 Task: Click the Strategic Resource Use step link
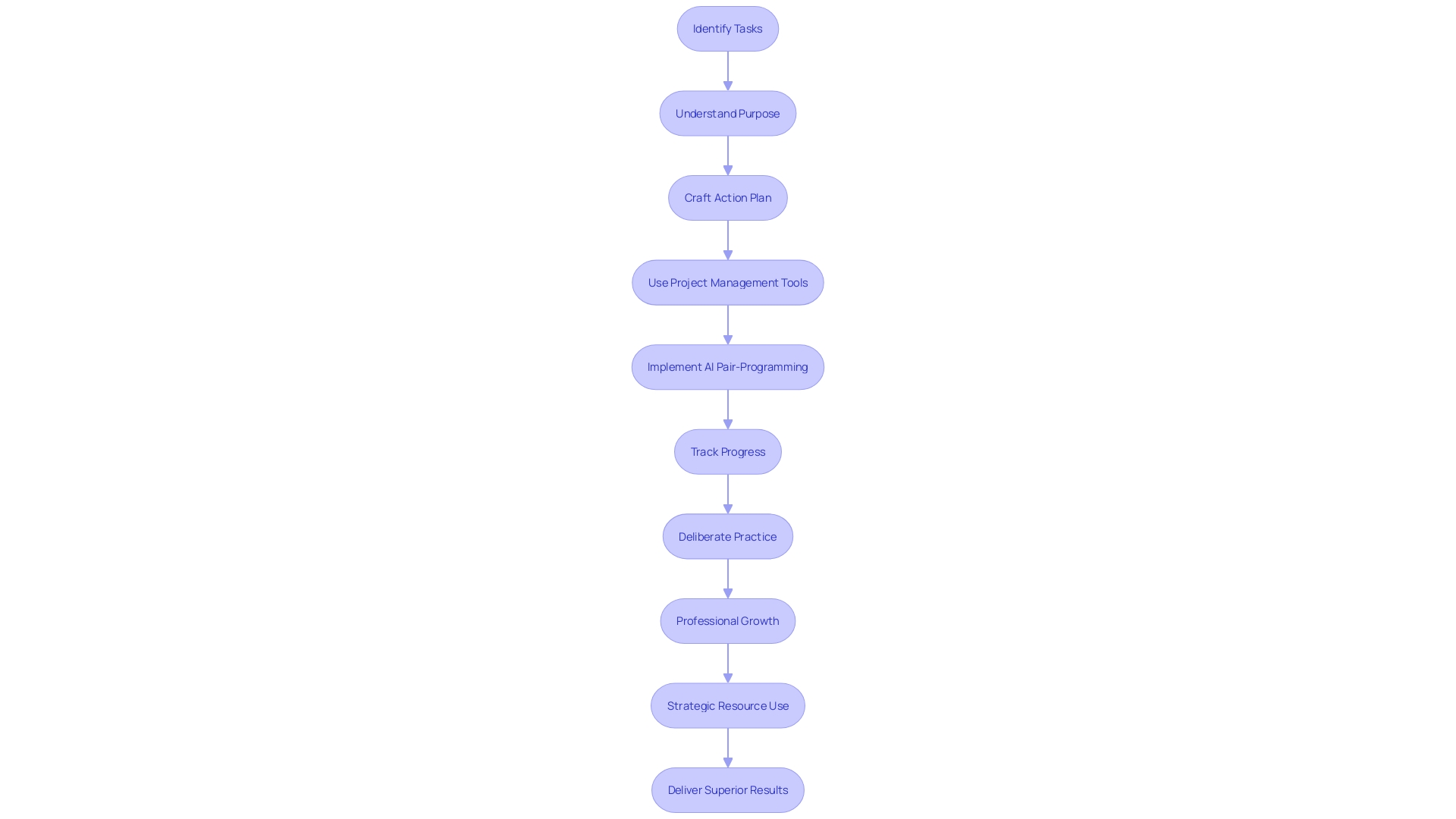(728, 705)
